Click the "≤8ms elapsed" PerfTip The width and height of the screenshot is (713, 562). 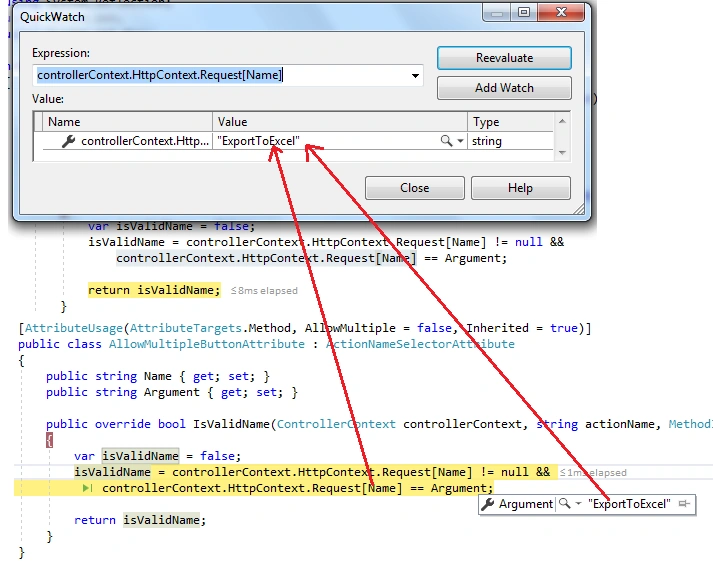(264, 291)
